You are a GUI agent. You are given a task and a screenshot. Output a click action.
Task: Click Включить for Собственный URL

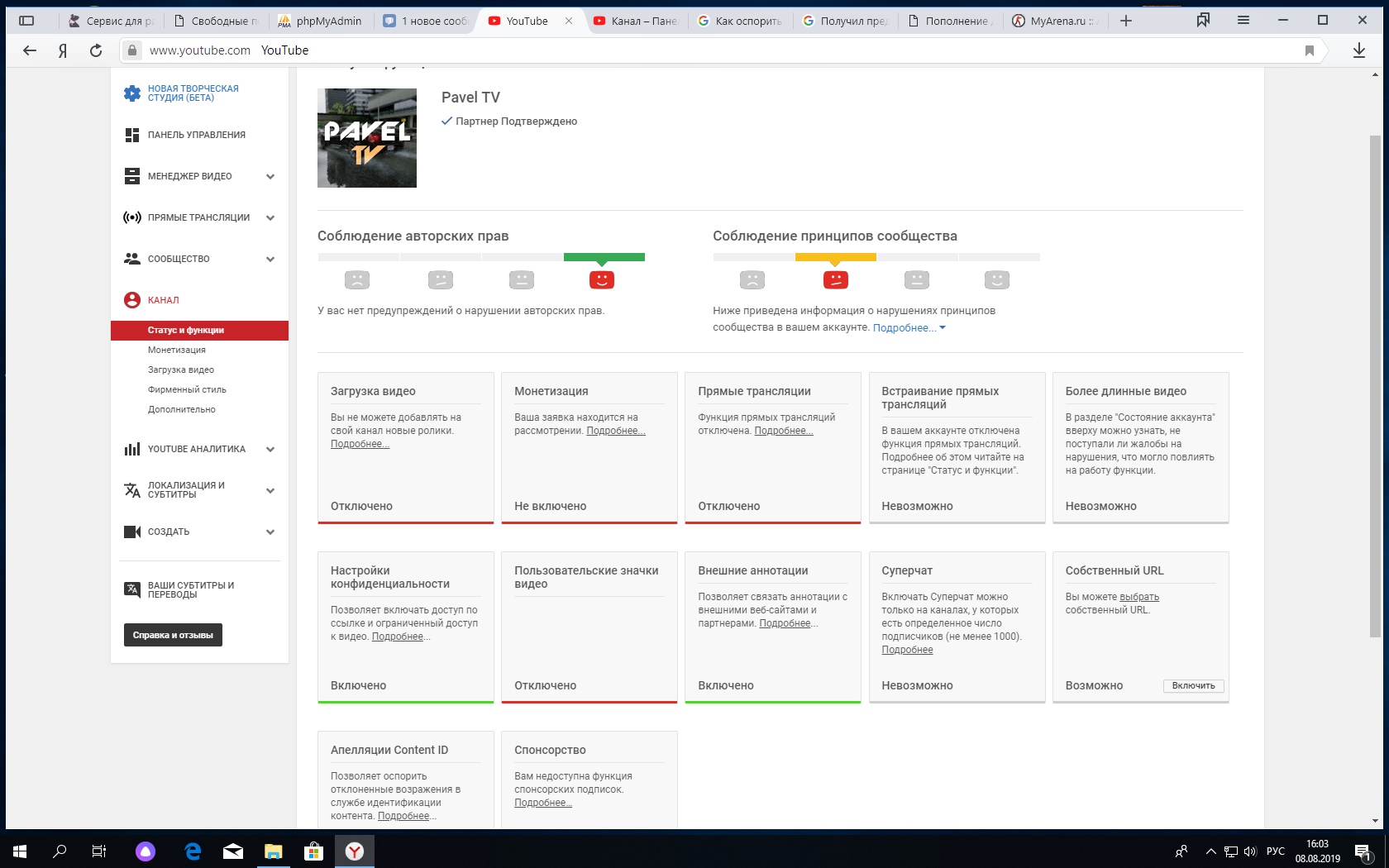1193,685
